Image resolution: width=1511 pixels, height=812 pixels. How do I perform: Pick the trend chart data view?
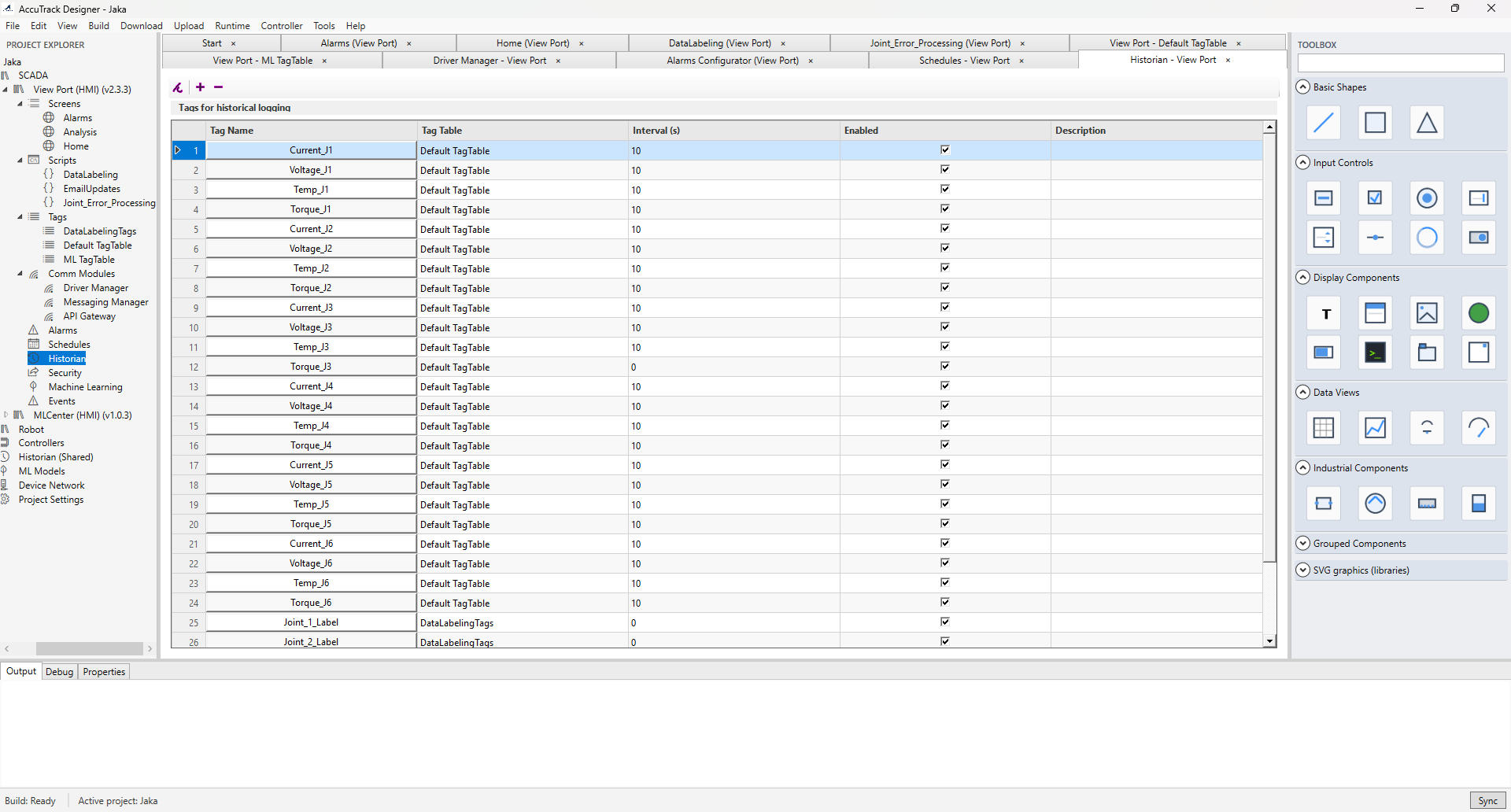coord(1375,428)
